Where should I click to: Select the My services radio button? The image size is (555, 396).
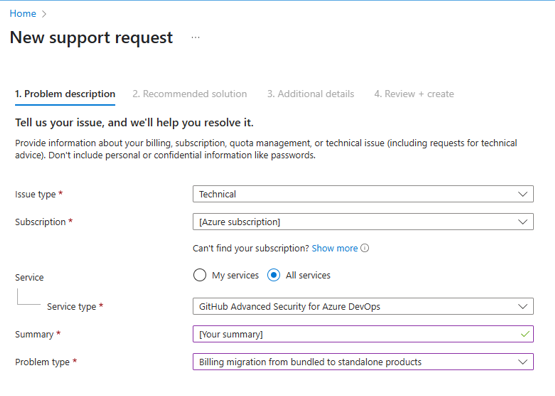pos(200,275)
